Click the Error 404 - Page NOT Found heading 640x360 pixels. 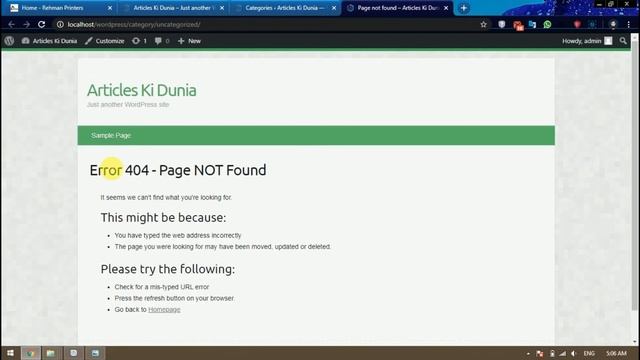[x=178, y=170]
